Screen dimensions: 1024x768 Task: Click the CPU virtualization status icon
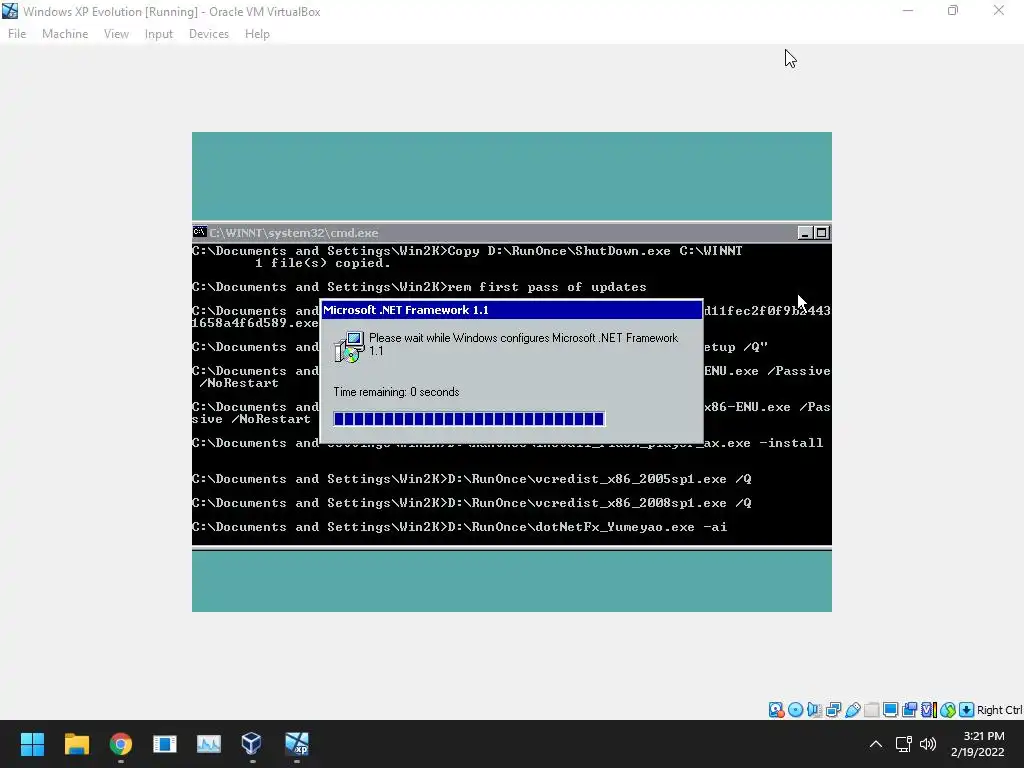[x=929, y=710]
